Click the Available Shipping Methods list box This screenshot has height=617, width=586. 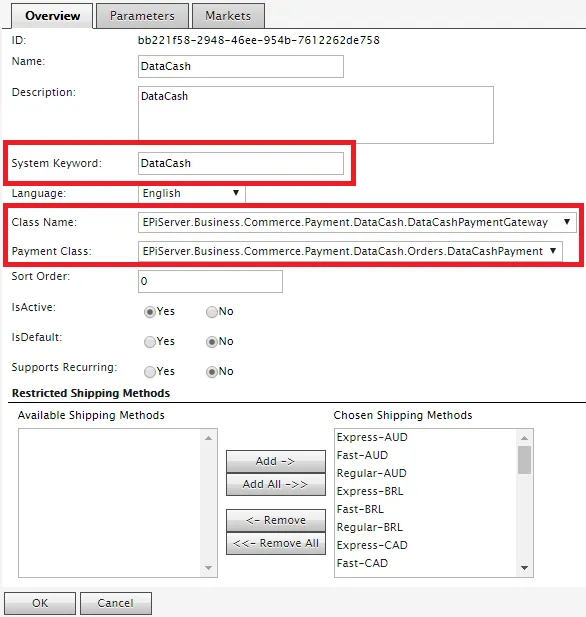[x=118, y=503]
